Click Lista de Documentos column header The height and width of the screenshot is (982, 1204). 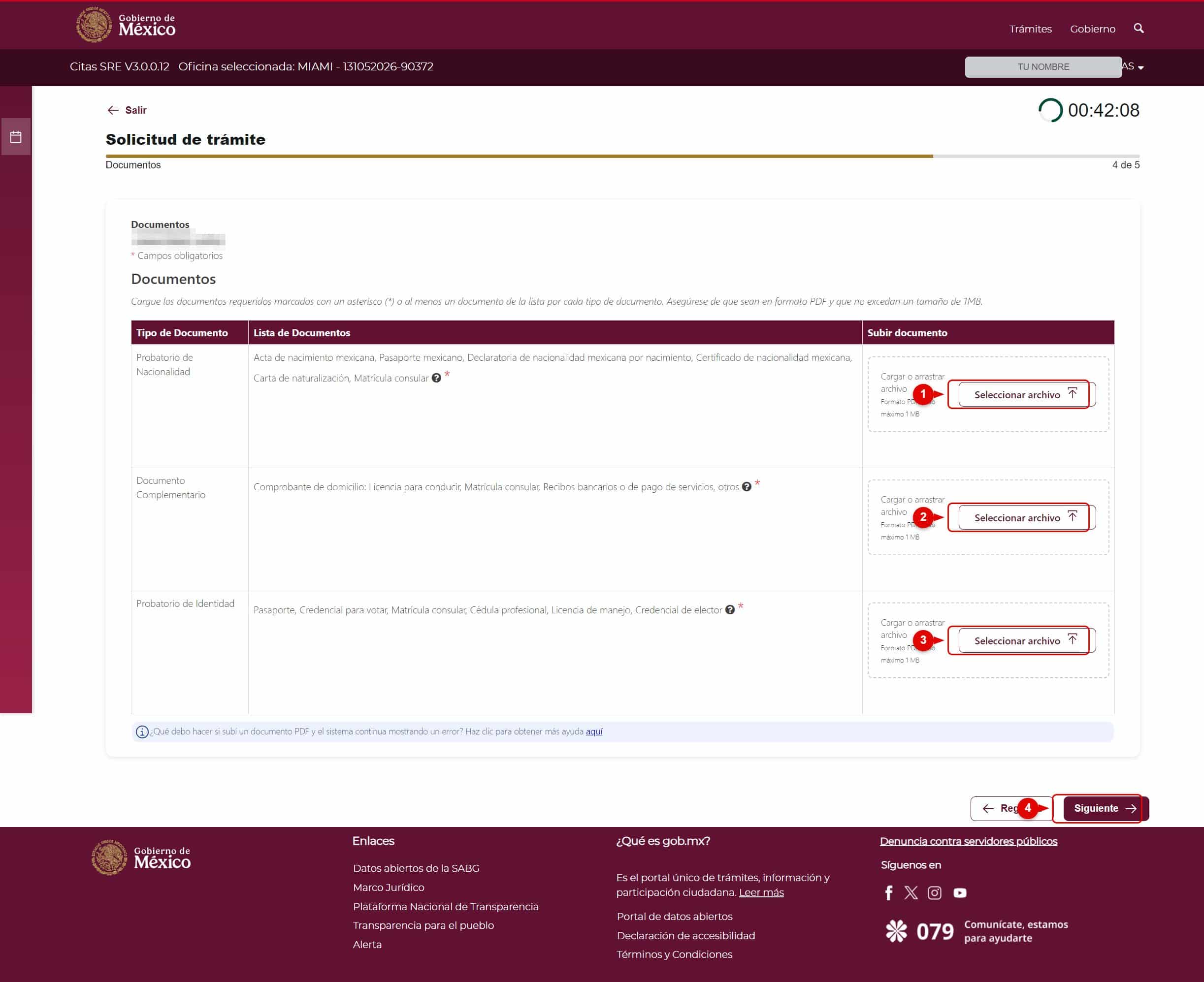tap(555, 333)
